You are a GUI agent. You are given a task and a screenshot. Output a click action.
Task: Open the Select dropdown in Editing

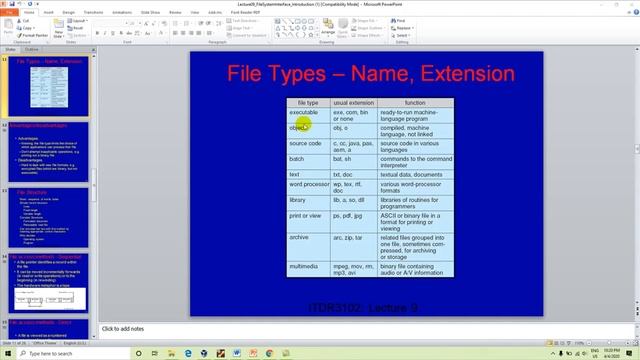(400, 36)
